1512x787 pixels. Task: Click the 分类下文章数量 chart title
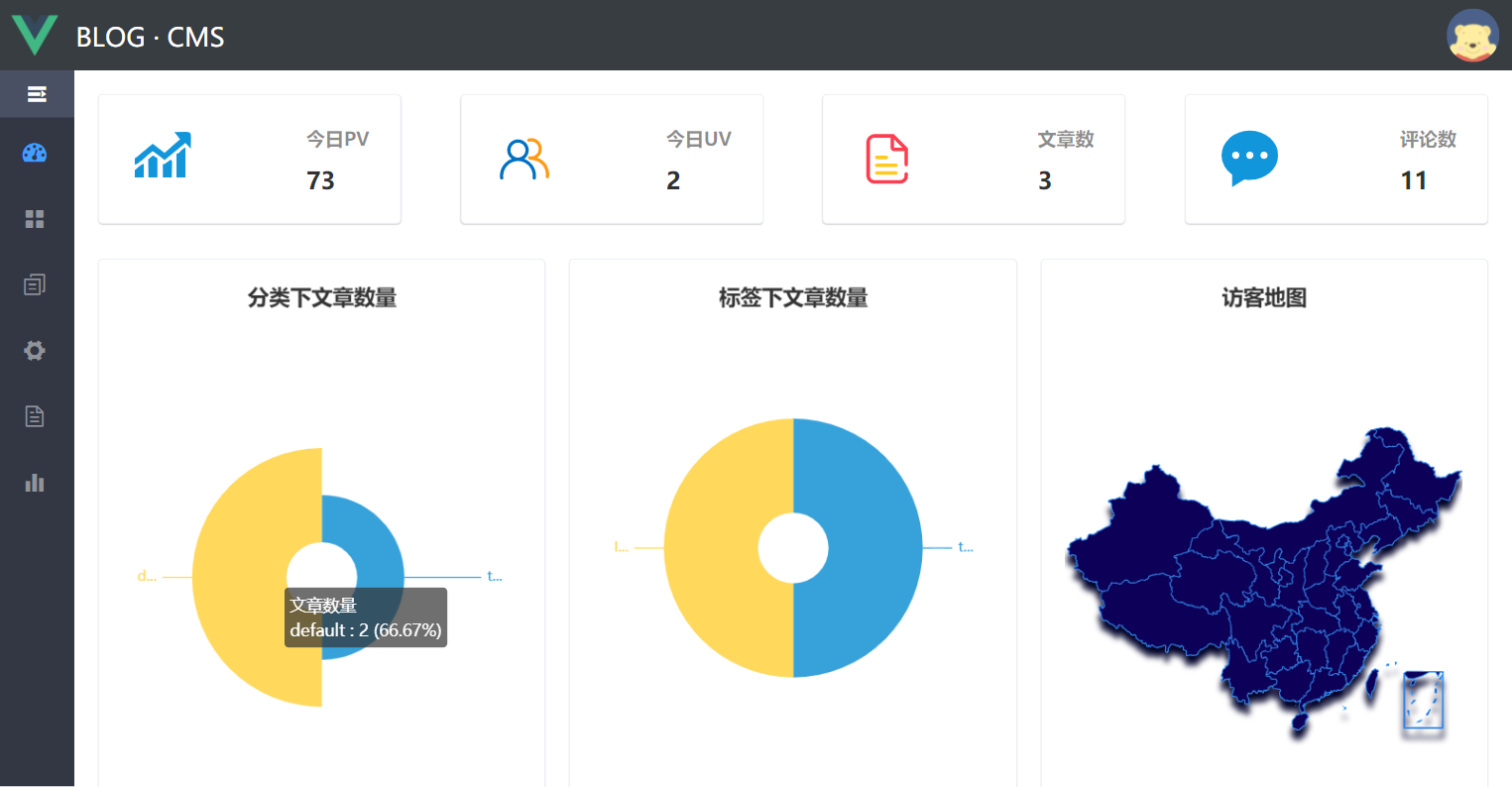coord(322,297)
